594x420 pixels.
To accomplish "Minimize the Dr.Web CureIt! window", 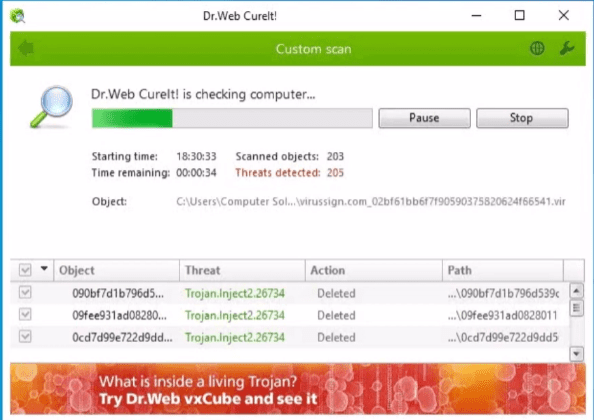I will tap(476, 16).
